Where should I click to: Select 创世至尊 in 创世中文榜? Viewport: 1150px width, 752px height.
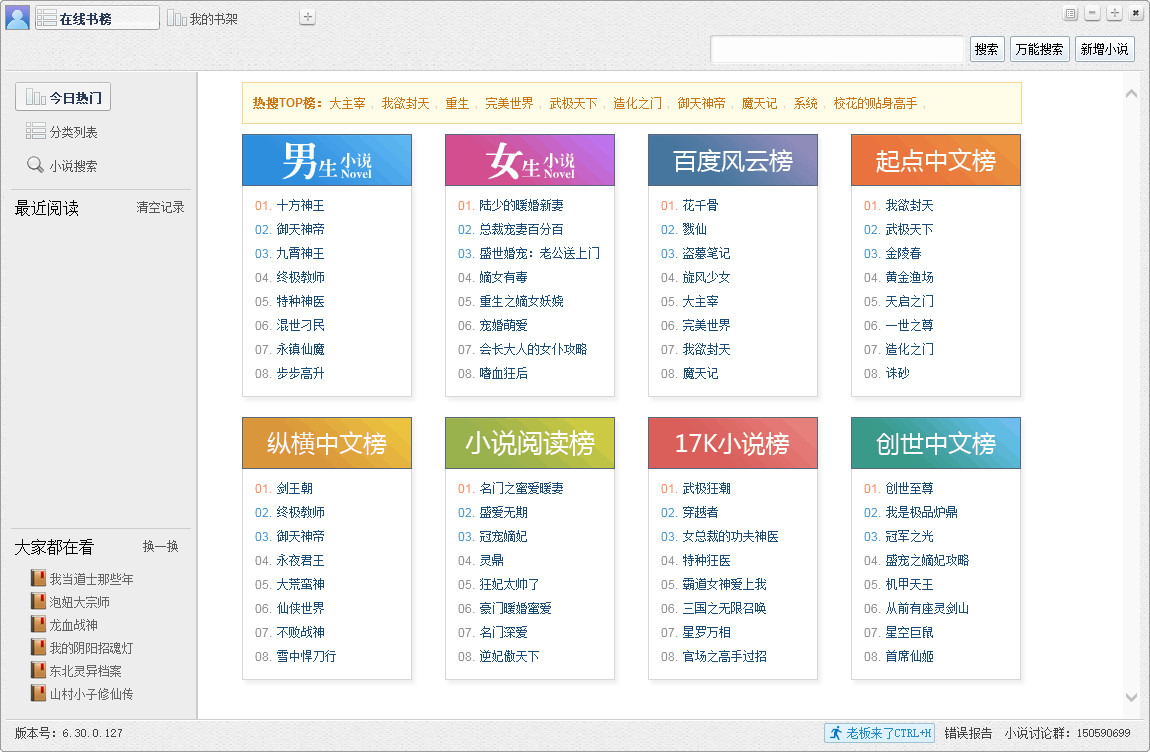[909, 489]
